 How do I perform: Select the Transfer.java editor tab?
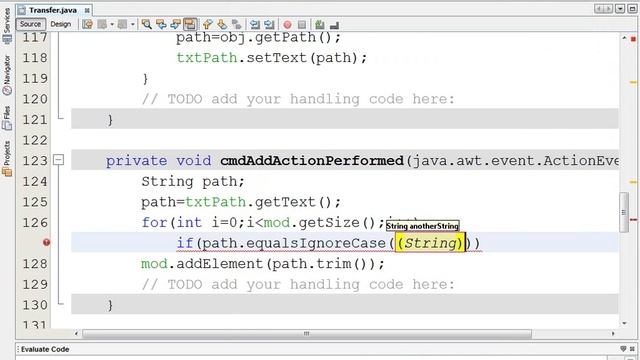53,10
